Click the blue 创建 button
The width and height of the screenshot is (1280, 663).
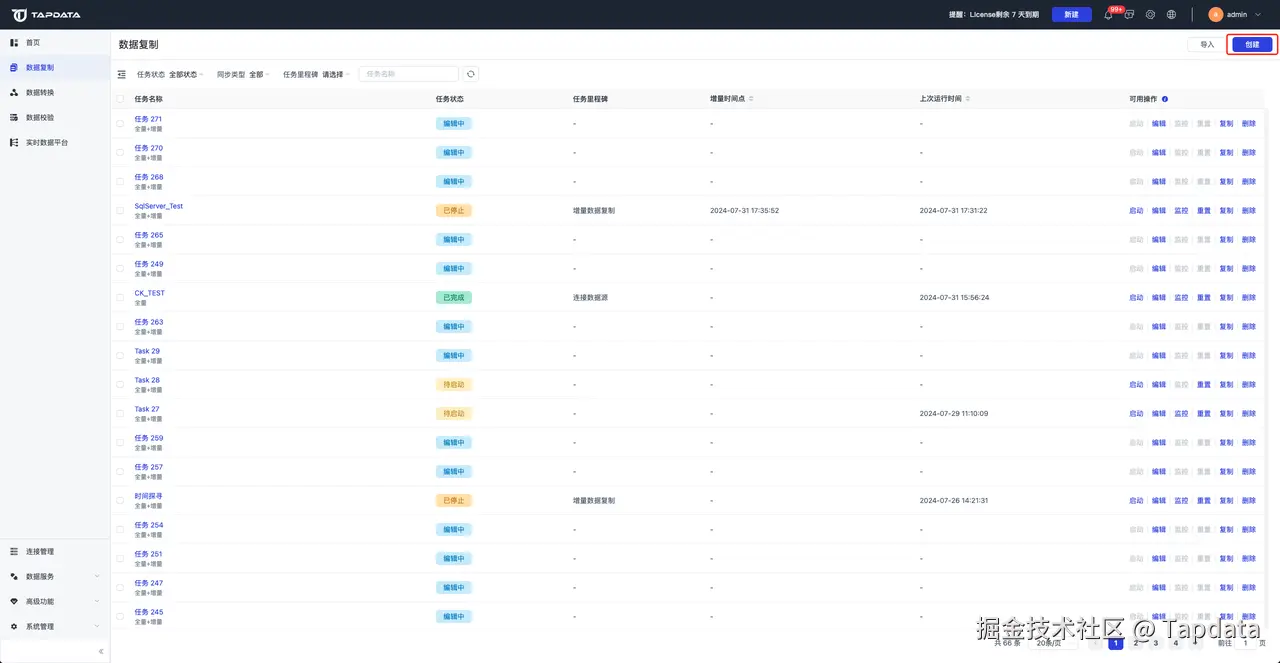click(x=1252, y=45)
